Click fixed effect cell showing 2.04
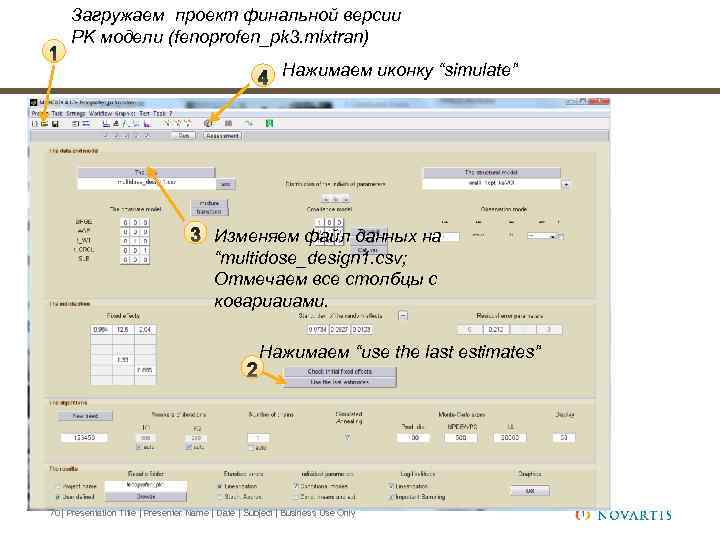Screen dimensions: 720x540 (x=145, y=330)
